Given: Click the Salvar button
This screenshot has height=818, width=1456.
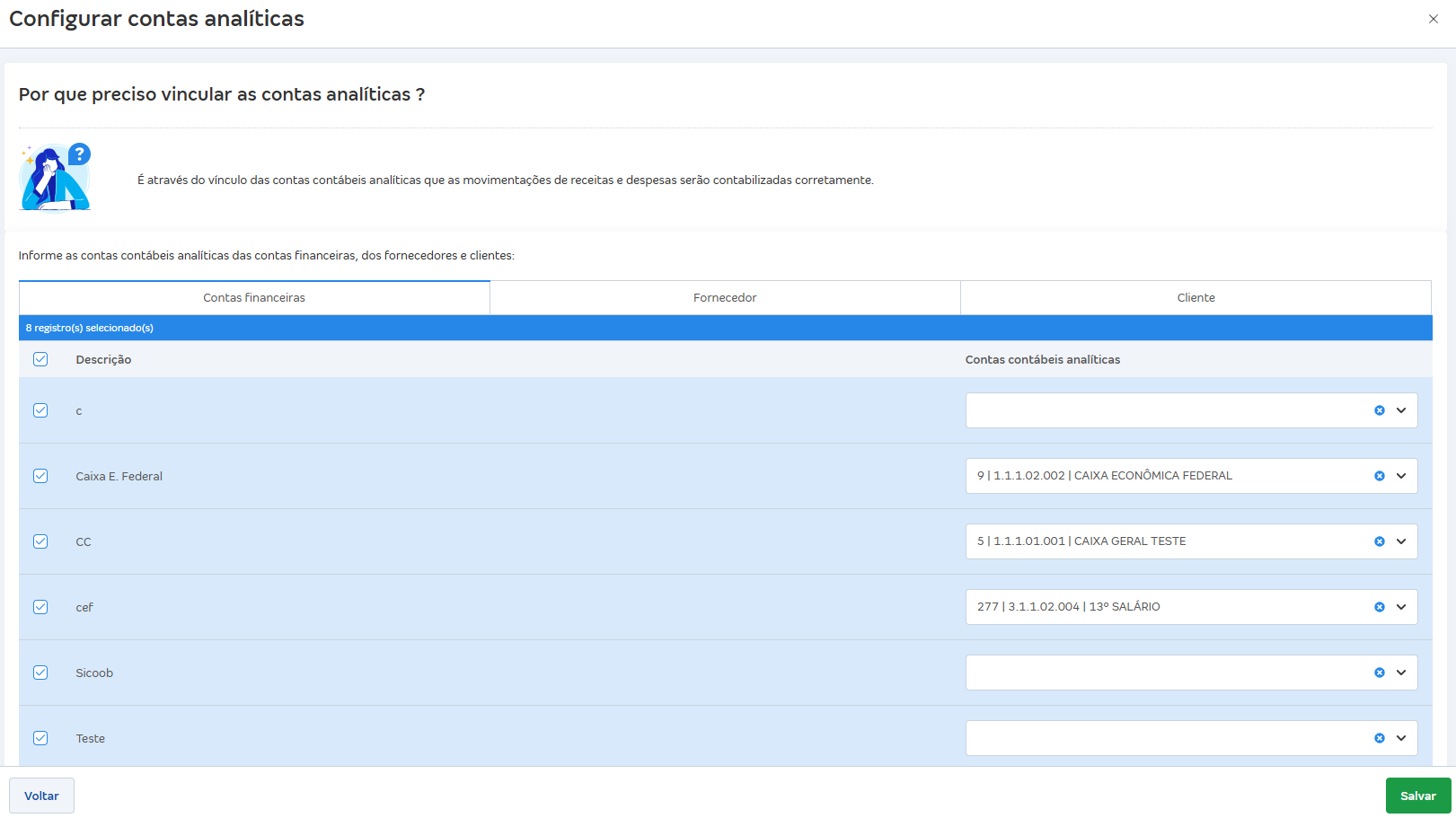Looking at the screenshot, I should tap(1418, 796).
